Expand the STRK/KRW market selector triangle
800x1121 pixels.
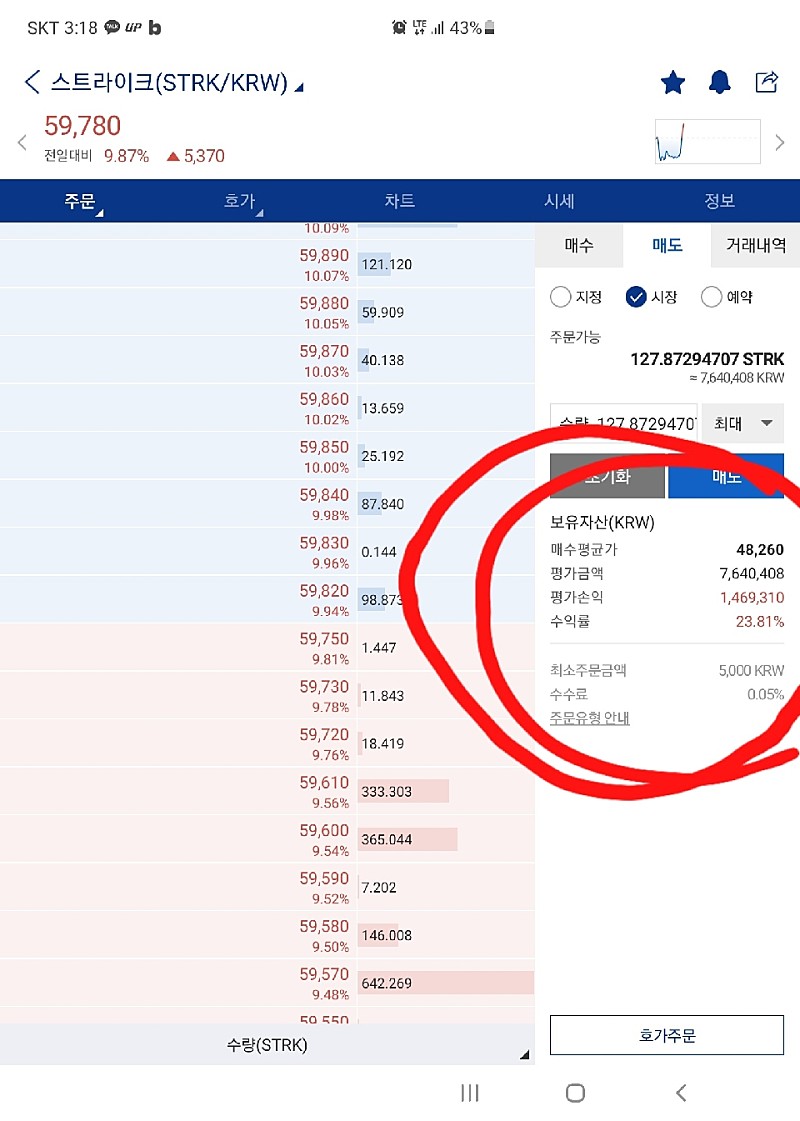point(299,87)
